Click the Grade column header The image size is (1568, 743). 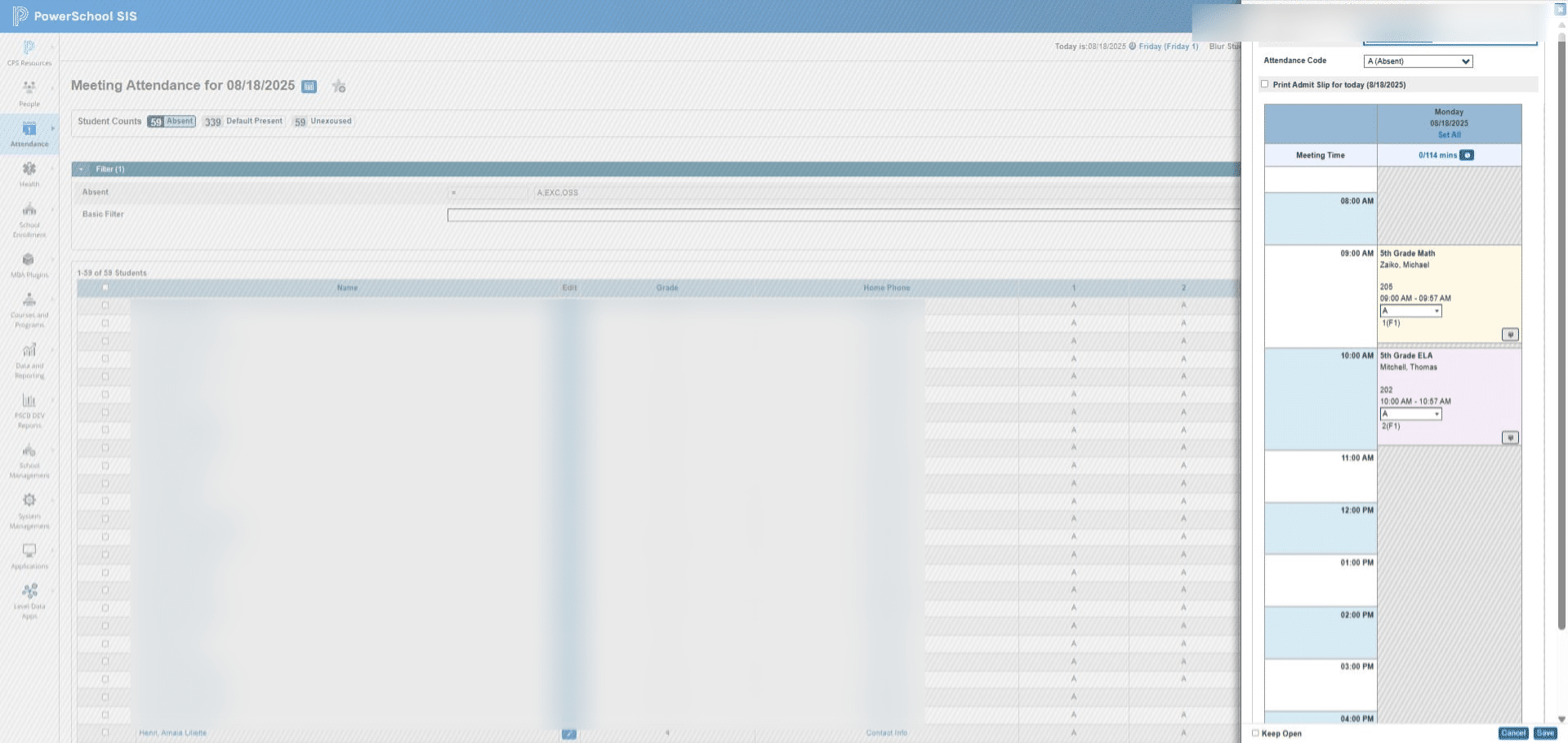(667, 287)
